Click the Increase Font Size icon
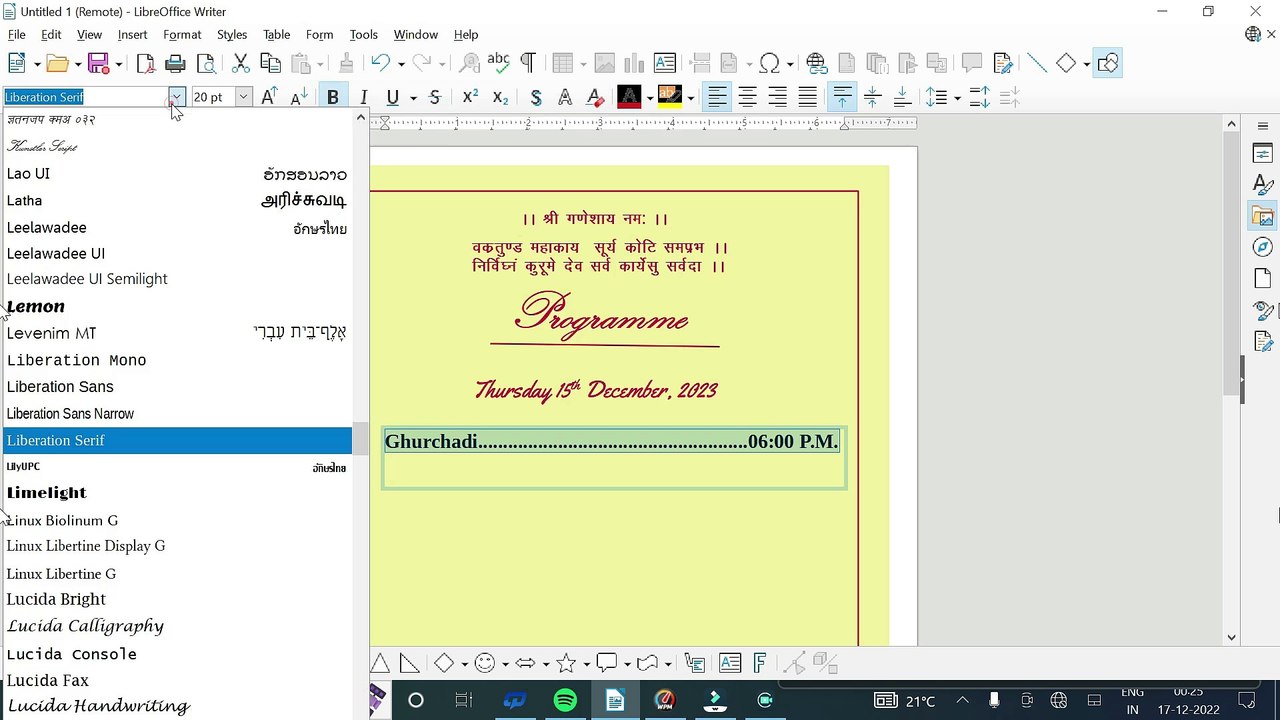 [269, 97]
